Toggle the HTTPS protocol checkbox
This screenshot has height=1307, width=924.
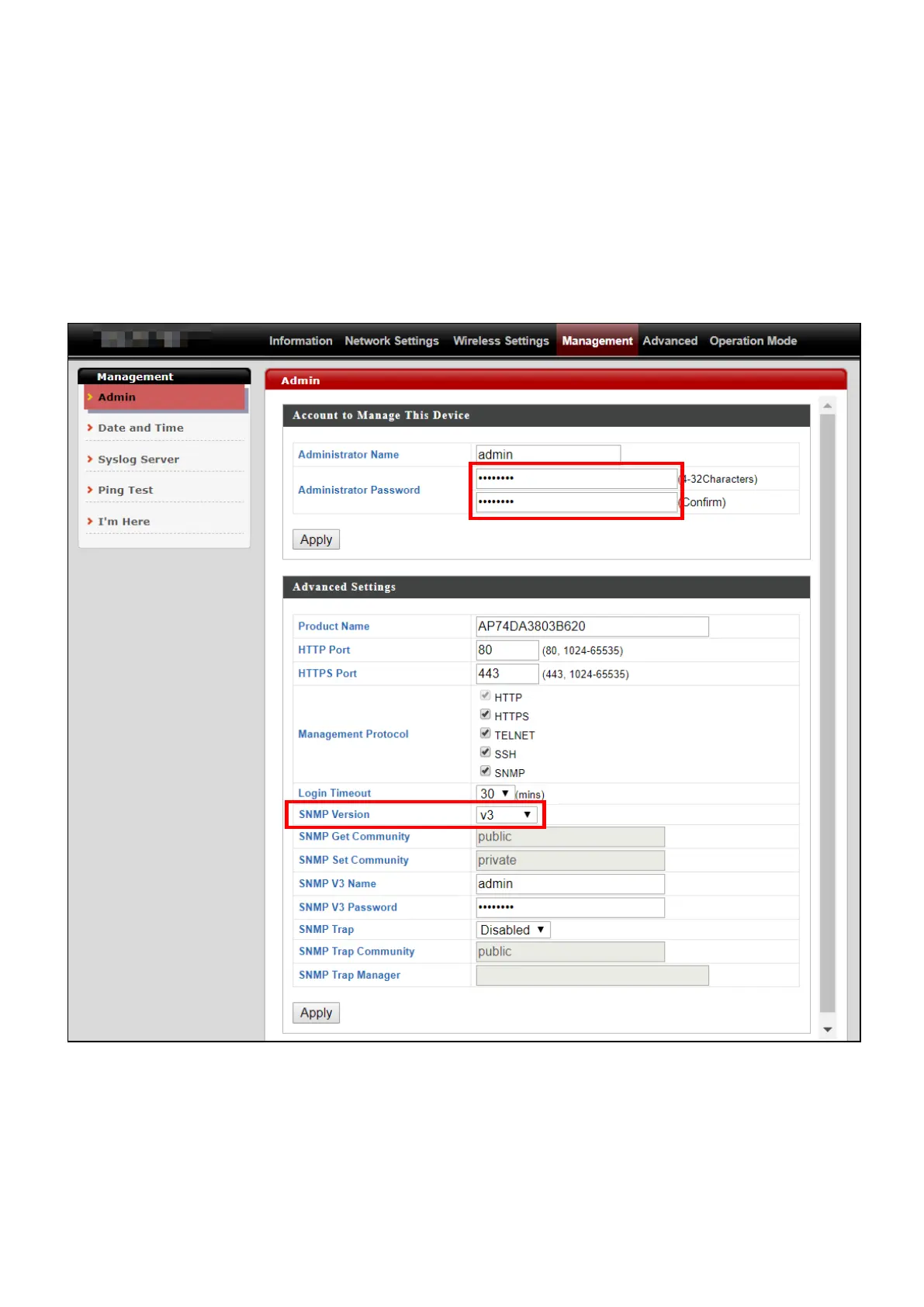[x=485, y=714]
